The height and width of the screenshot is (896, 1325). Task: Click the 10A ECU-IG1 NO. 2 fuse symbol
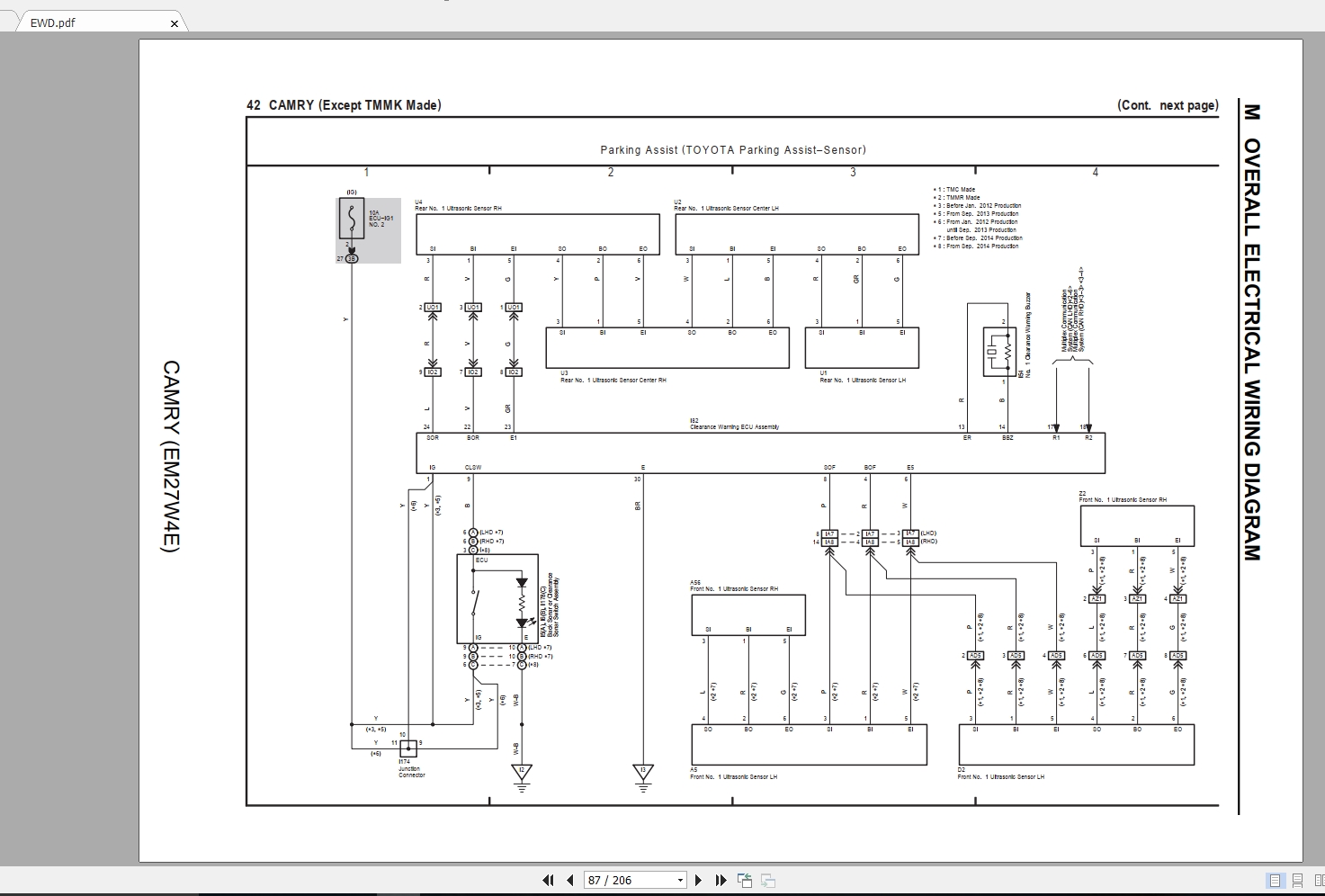pos(351,219)
